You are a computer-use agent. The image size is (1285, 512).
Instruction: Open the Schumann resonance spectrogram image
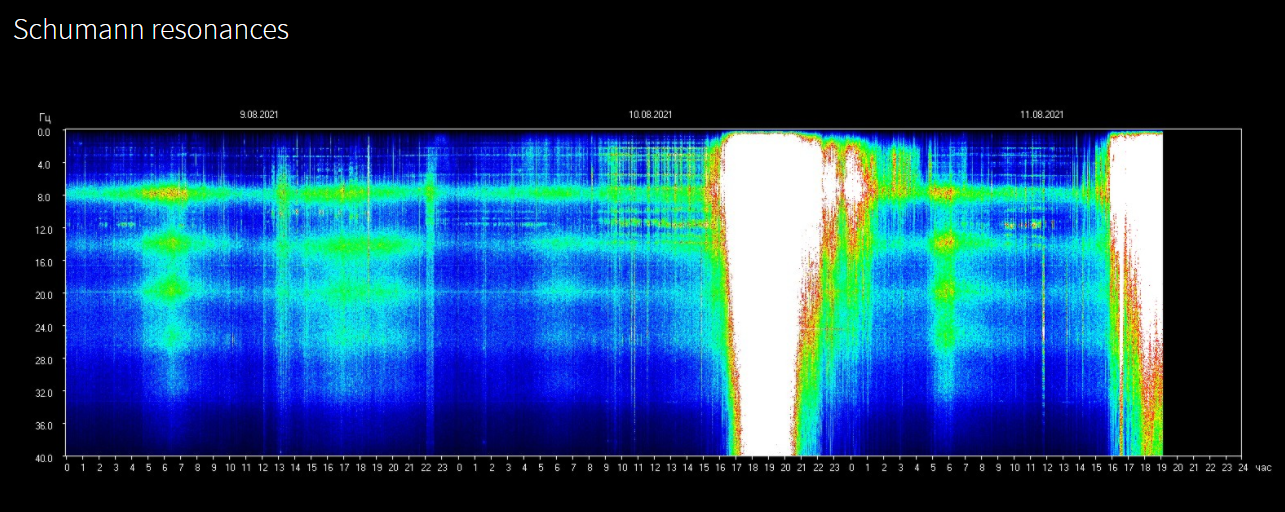point(654,292)
